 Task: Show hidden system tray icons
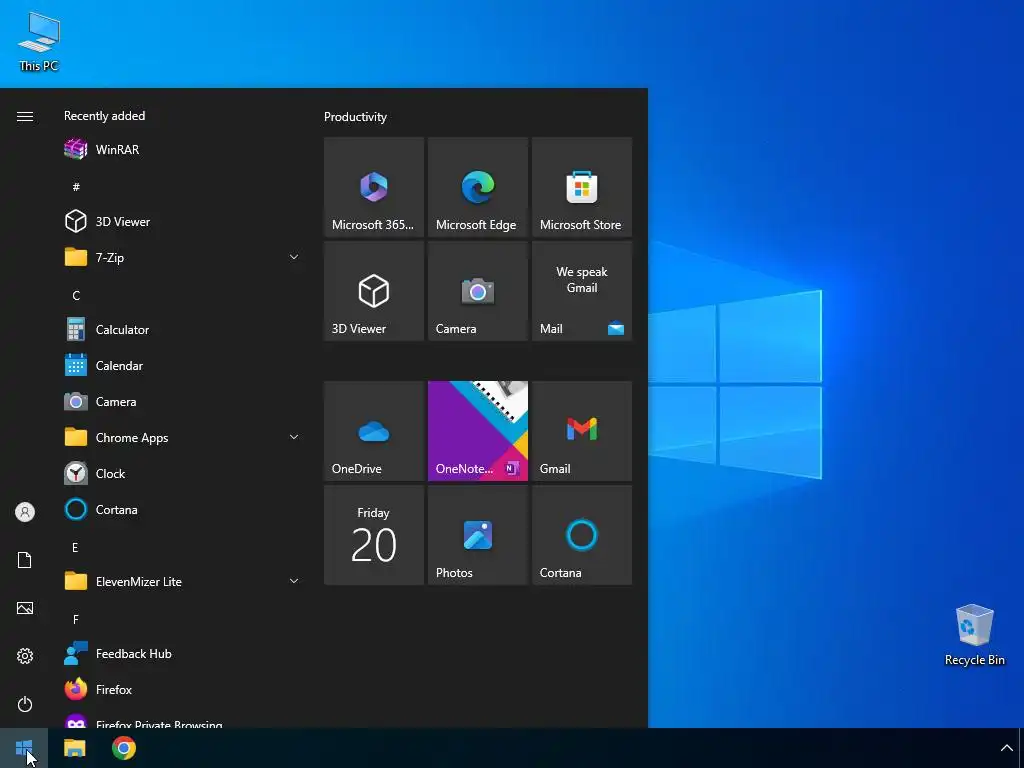click(1006, 748)
